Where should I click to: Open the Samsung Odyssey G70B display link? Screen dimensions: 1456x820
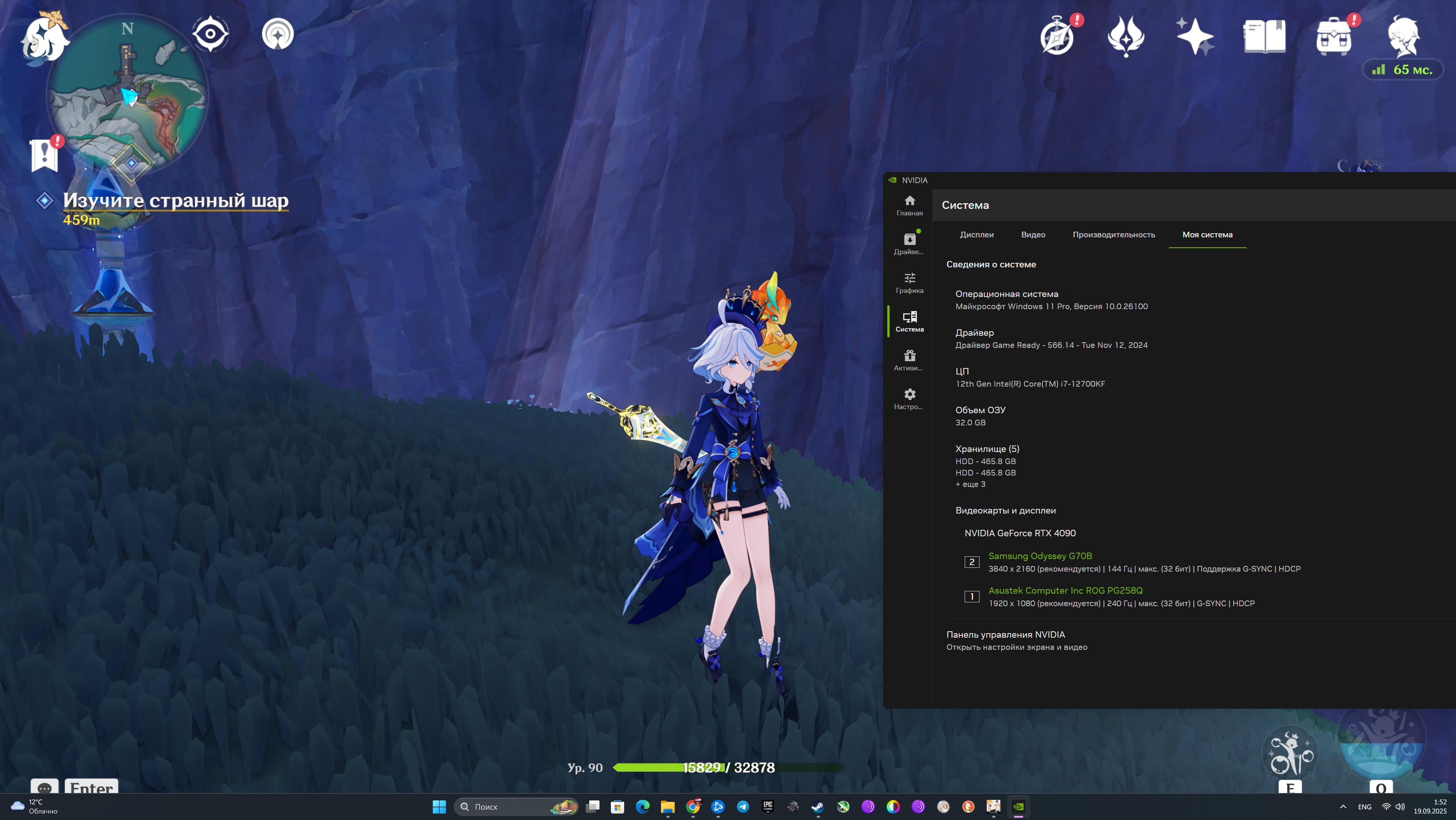click(x=1040, y=556)
